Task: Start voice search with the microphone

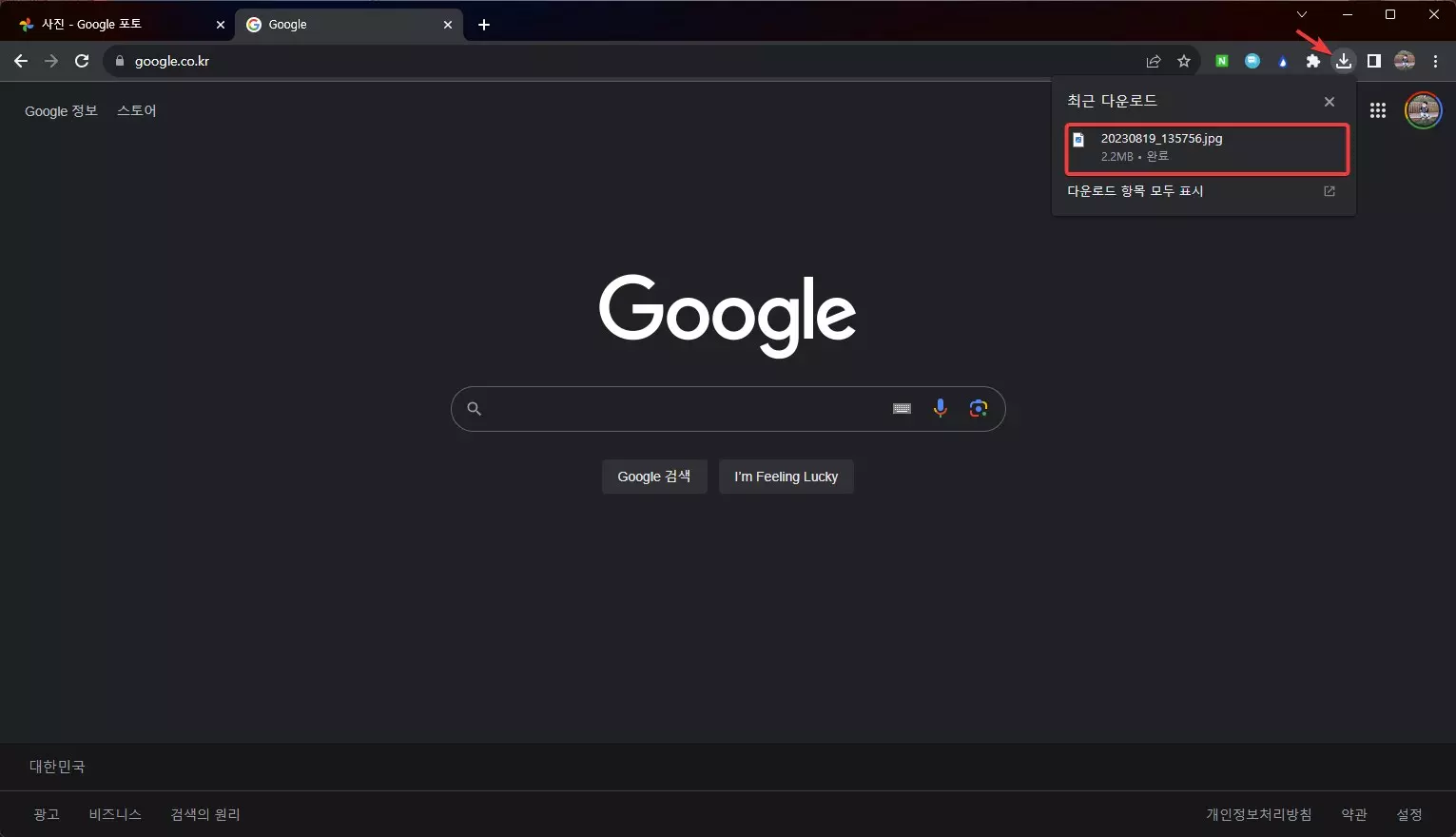Action: coord(940,409)
